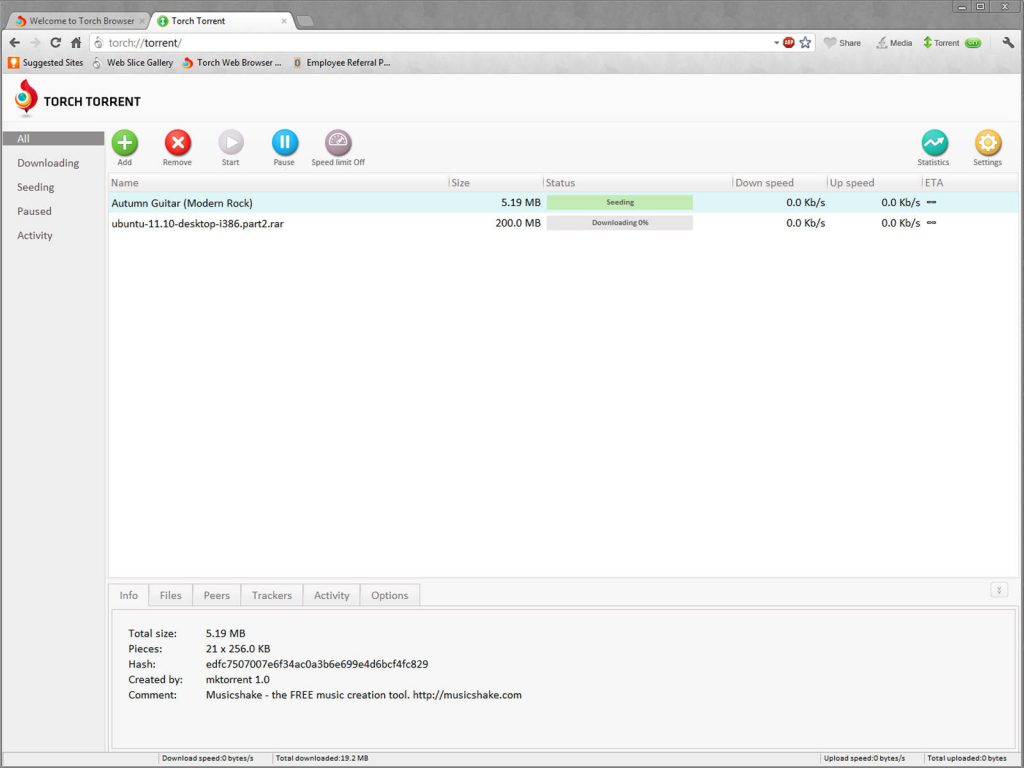Open the Media grabber
The height and width of the screenshot is (768, 1024).
(893, 42)
